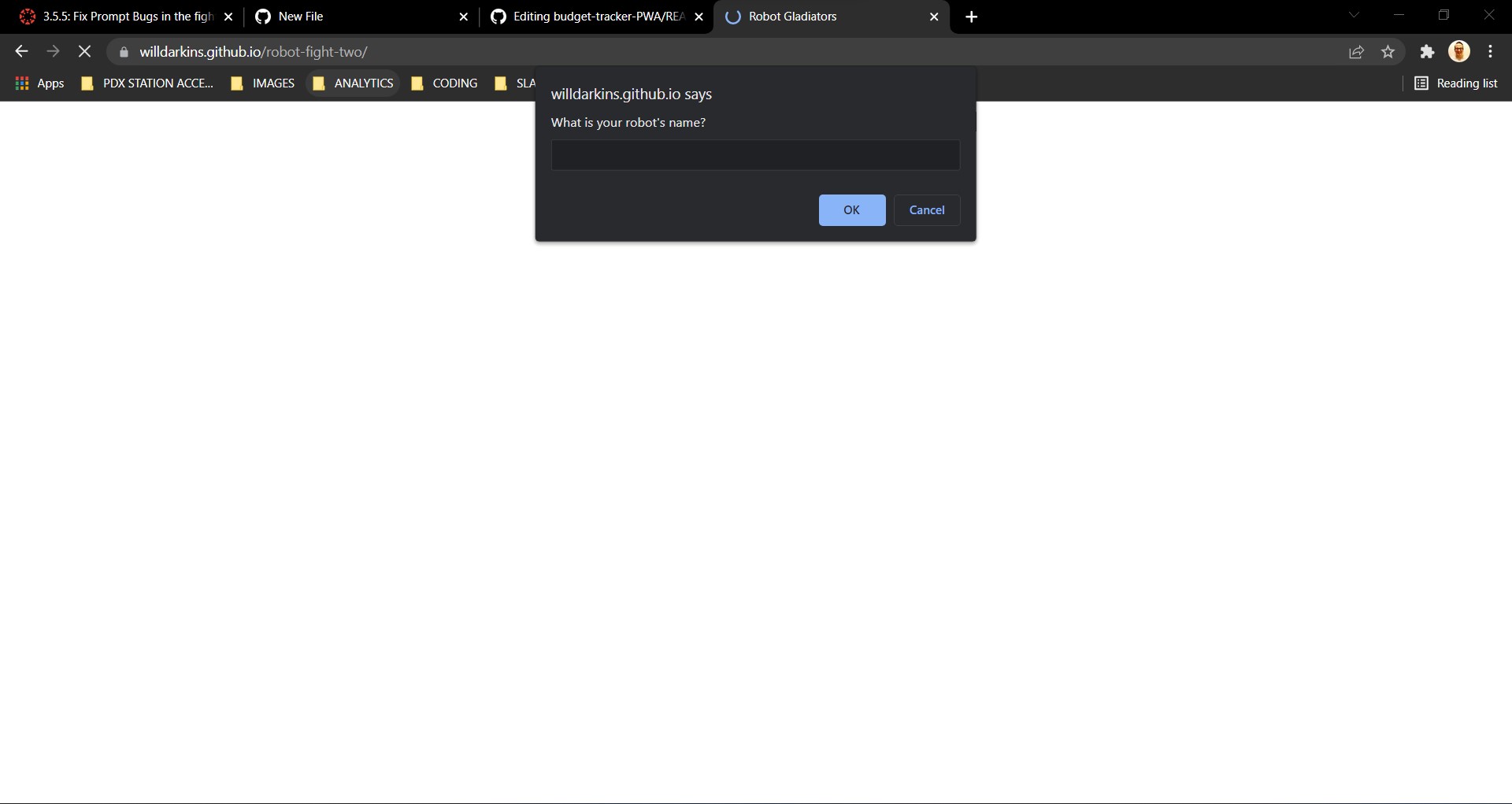Open the PDX STATION ACCE... bookmark folder
The height and width of the screenshot is (804, 1512).
147,83
